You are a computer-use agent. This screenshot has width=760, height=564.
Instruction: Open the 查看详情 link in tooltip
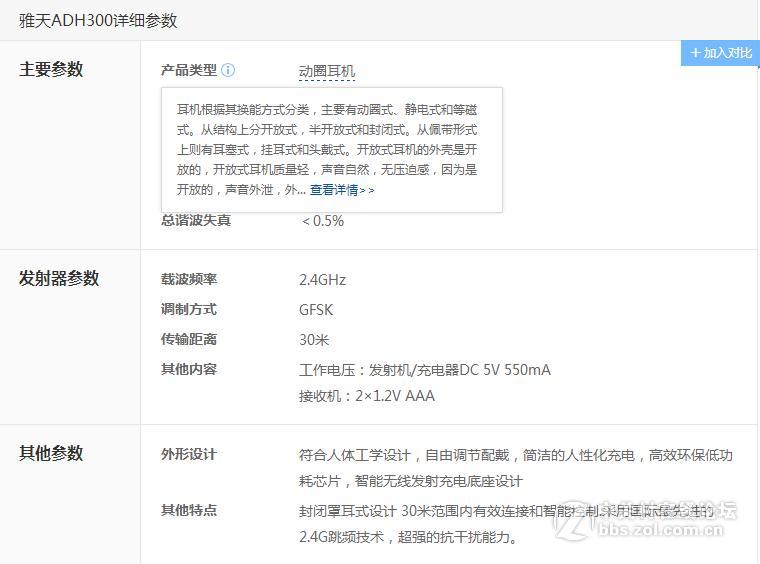[342, 190]
